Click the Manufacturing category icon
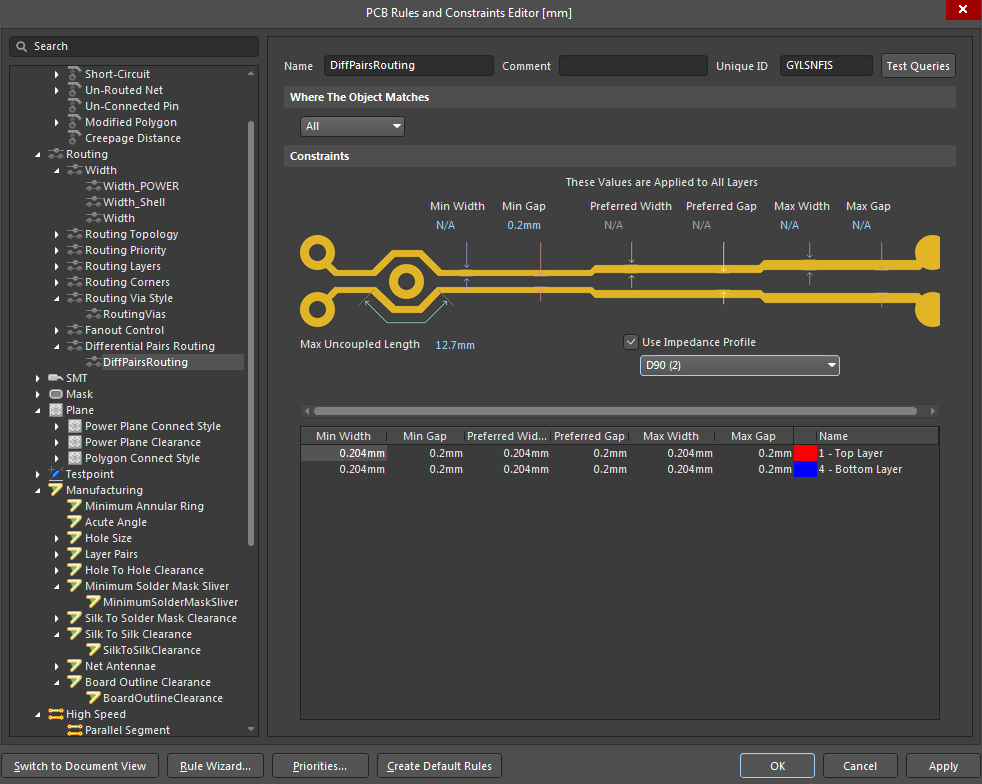 (x=57, y=490)
